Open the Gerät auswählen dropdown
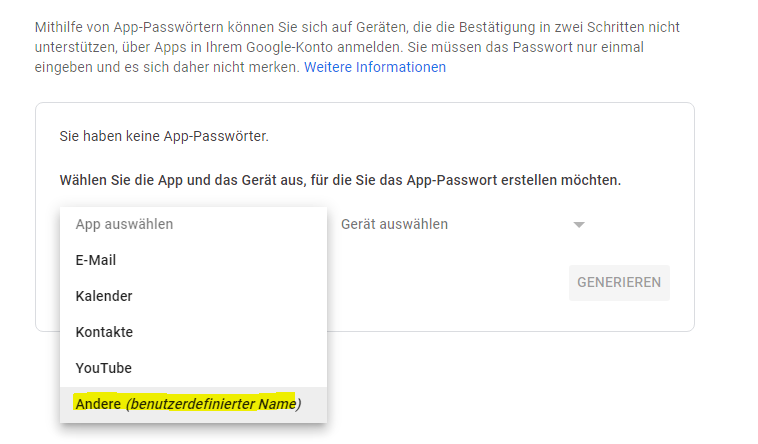Viewport: 758px width, 444px height. [x=463, y=224]
